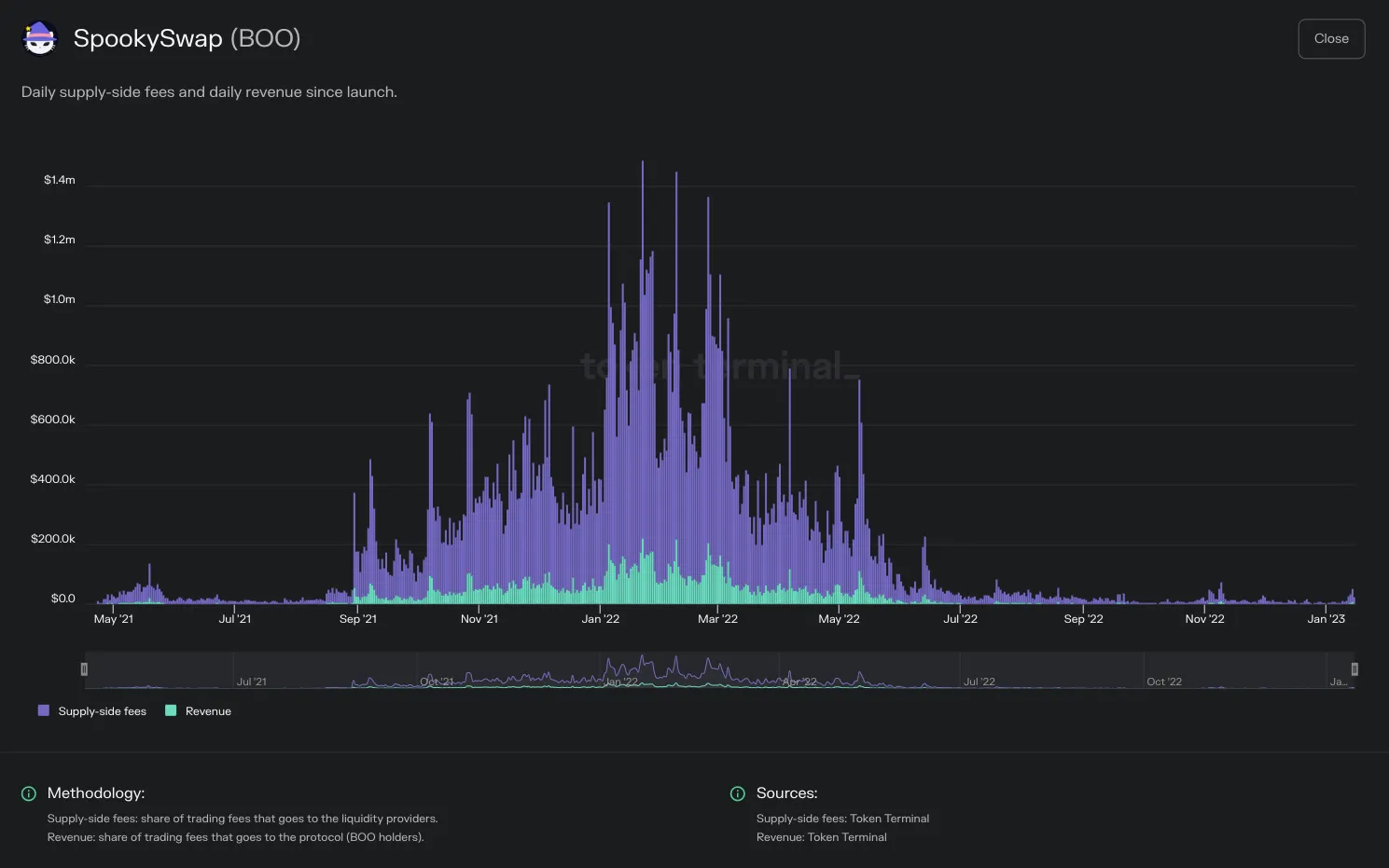The width and height of the screenshot is (1389, 868).
Task: Click the daily fees description subtitle
Action: pyautogui.click(x=209, y=92)
